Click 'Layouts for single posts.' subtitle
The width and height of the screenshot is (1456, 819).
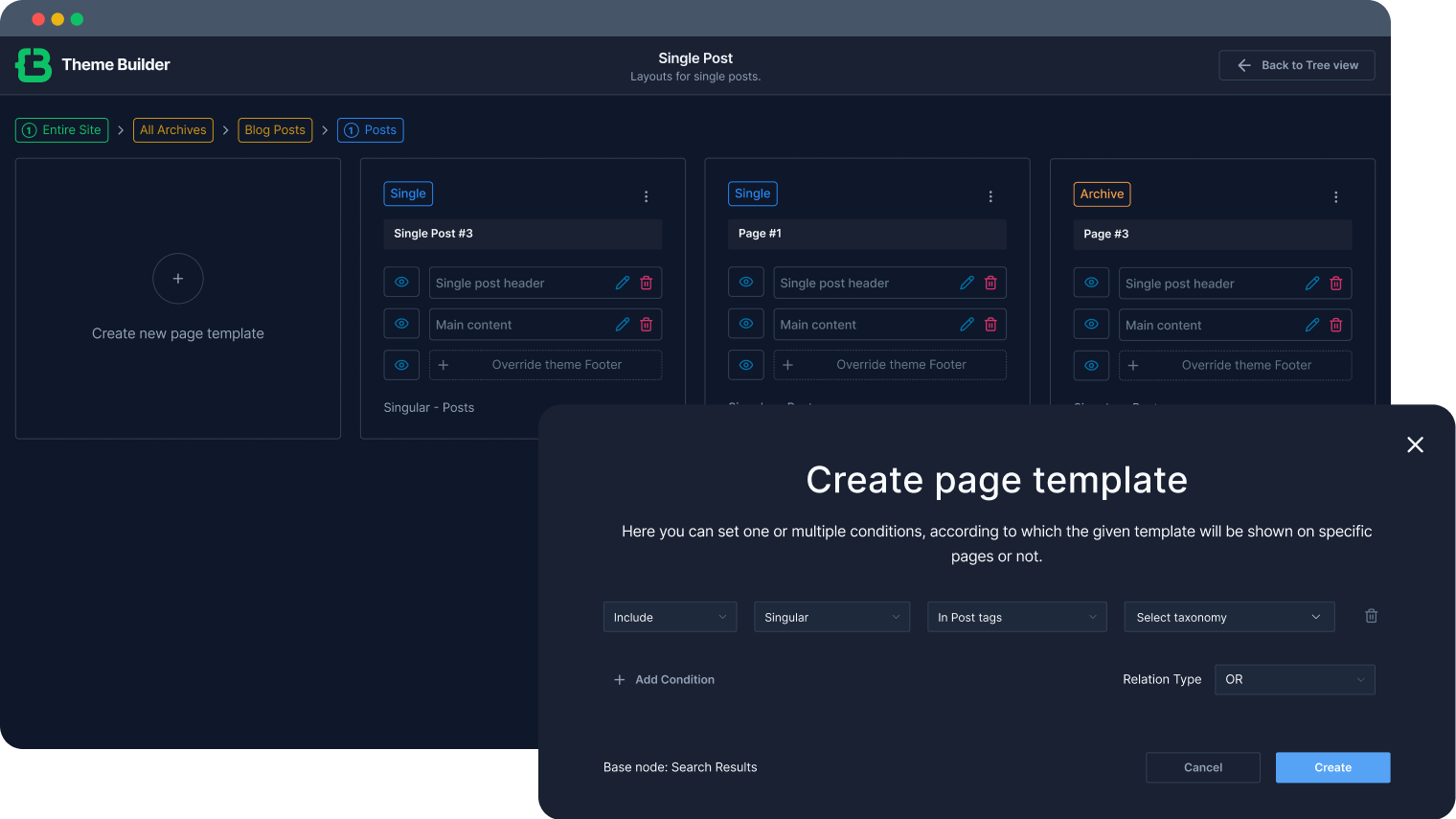[695, 77]
